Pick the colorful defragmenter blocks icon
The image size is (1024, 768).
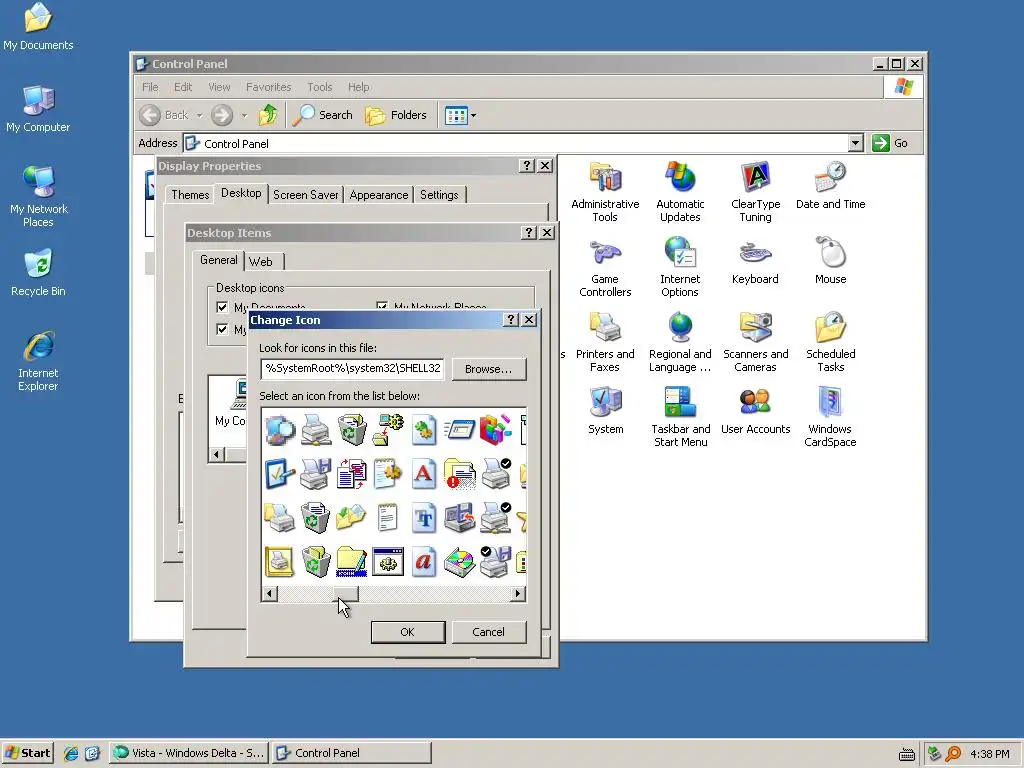(x=495, y=430)
